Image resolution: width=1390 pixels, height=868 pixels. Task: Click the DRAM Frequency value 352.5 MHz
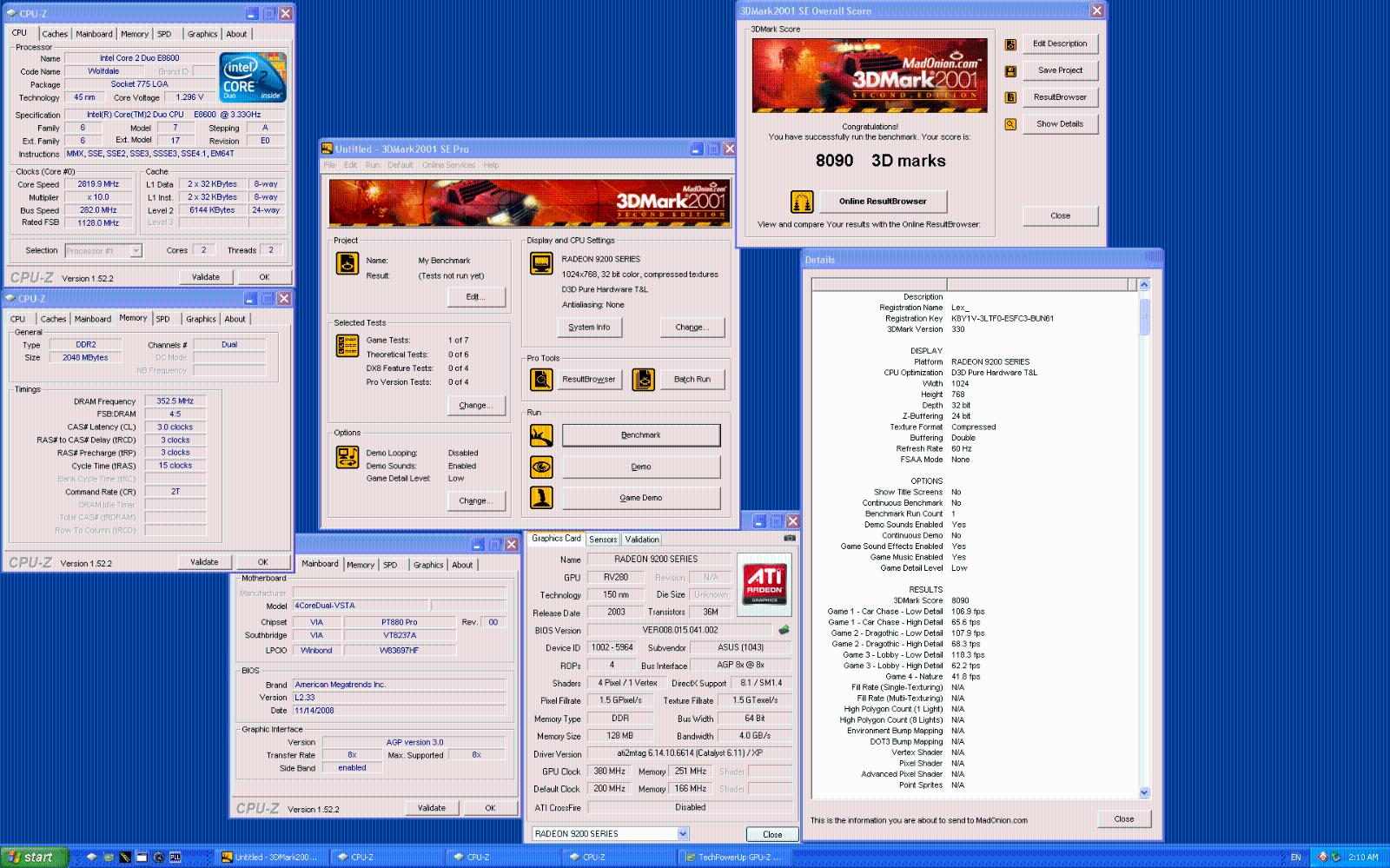(x=175, y=401)
